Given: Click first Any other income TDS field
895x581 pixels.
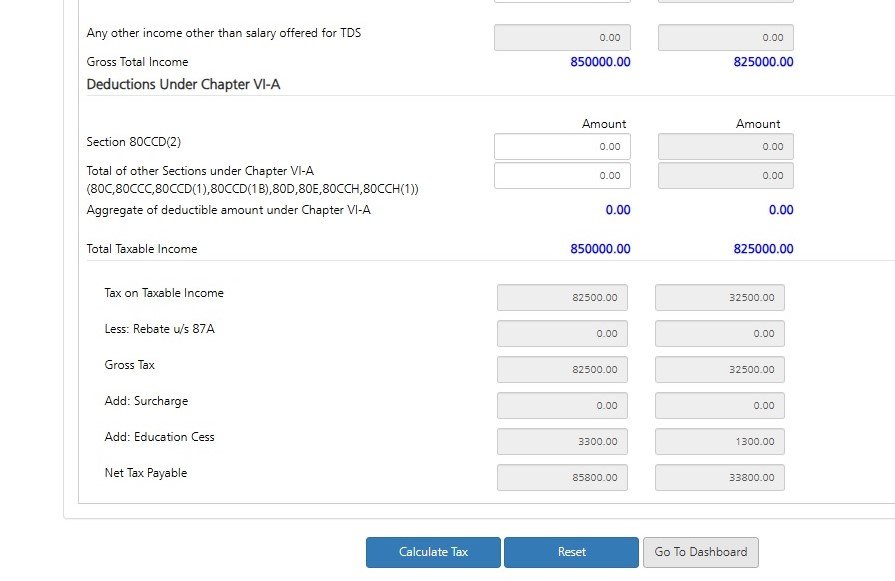Looking at the screenshot, I should tap(562, 38).
